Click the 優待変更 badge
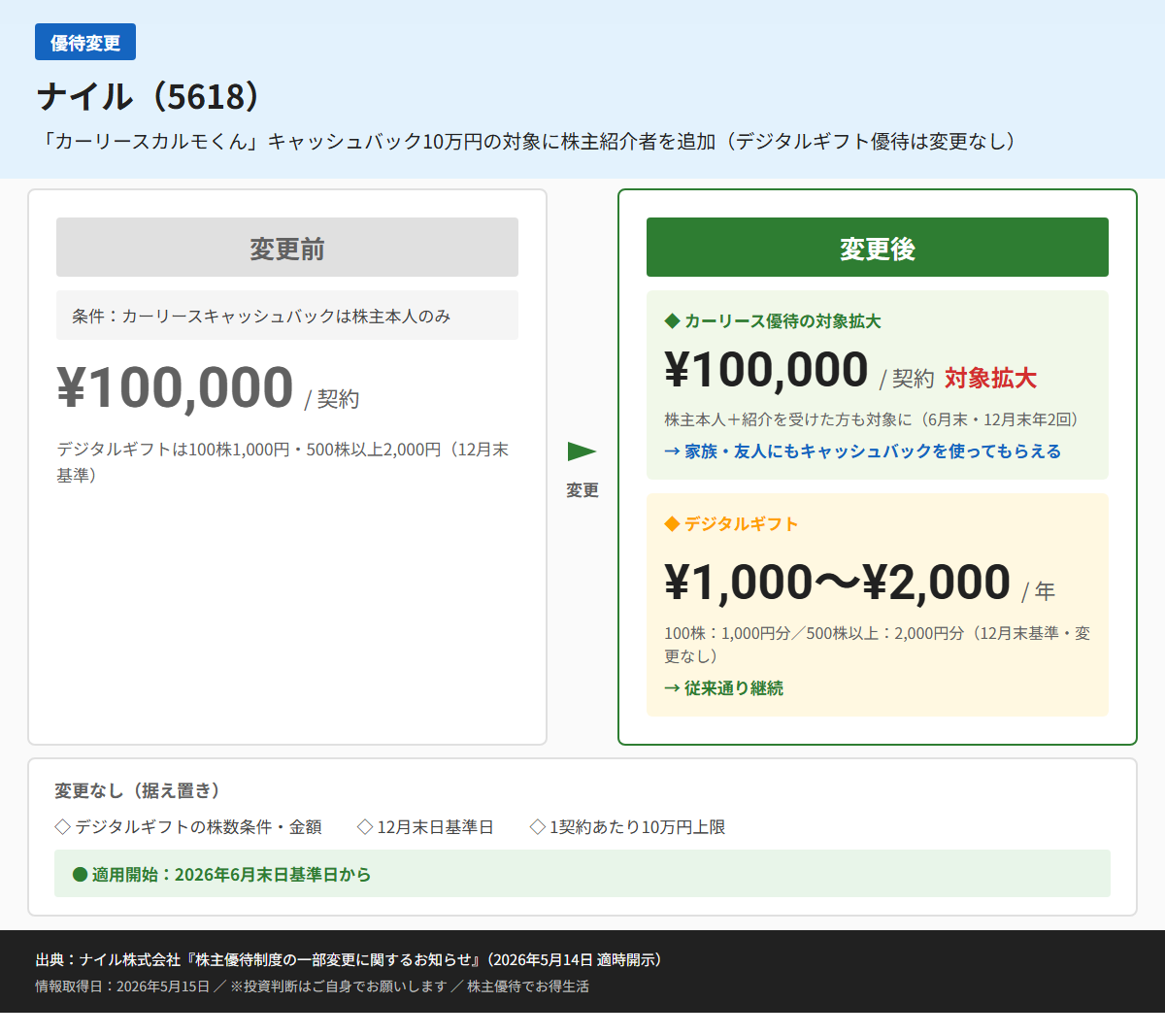Screen dimensions: 1165x1036 (x=85, y=43)
